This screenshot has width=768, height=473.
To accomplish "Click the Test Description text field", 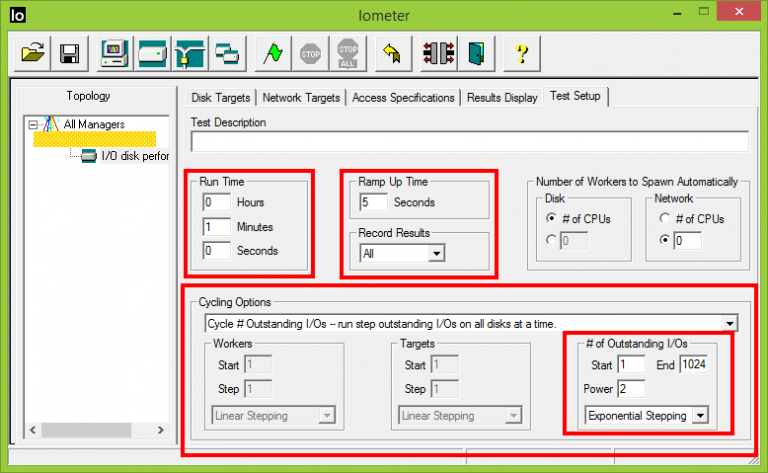I will pyautogui.click(x=469, y=141).
